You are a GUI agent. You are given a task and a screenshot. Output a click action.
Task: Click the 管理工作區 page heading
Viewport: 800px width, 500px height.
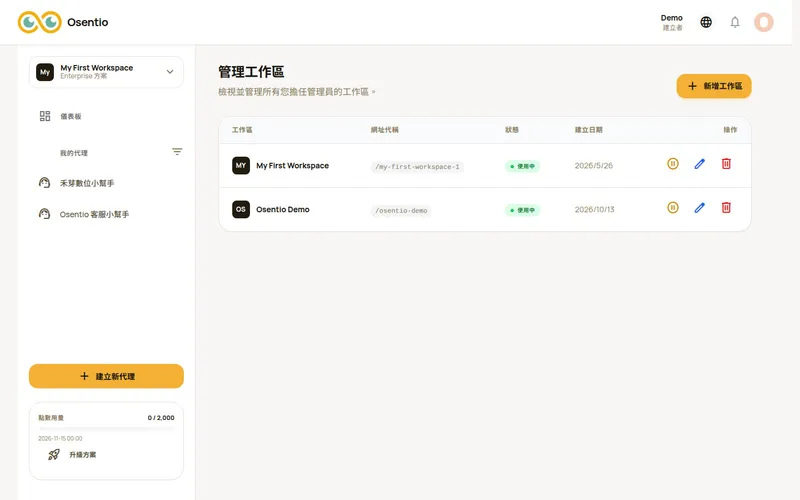click(251, 71)
